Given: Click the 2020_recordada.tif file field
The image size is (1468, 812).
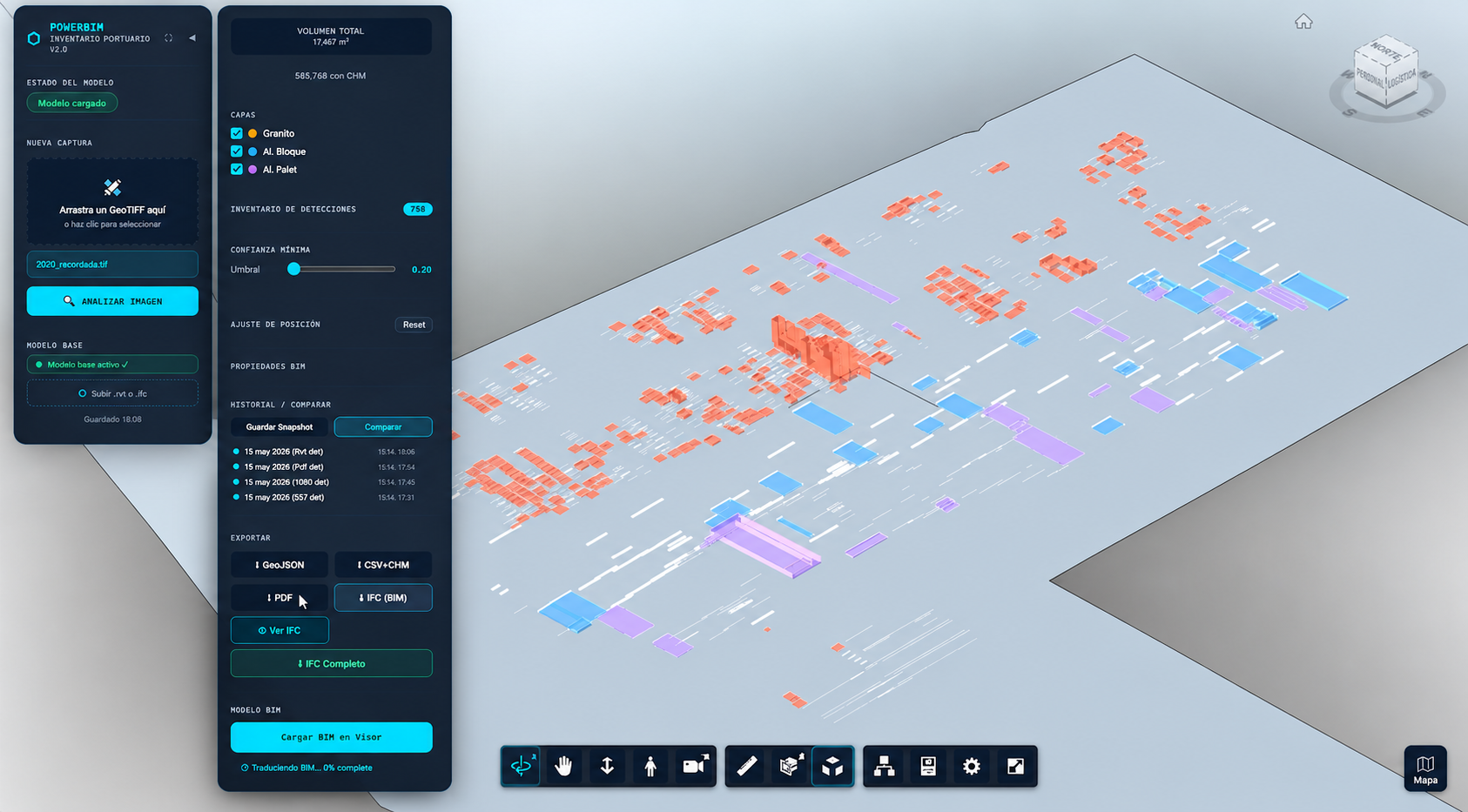Looking at the screenshot, I should (x=112, y=264).
